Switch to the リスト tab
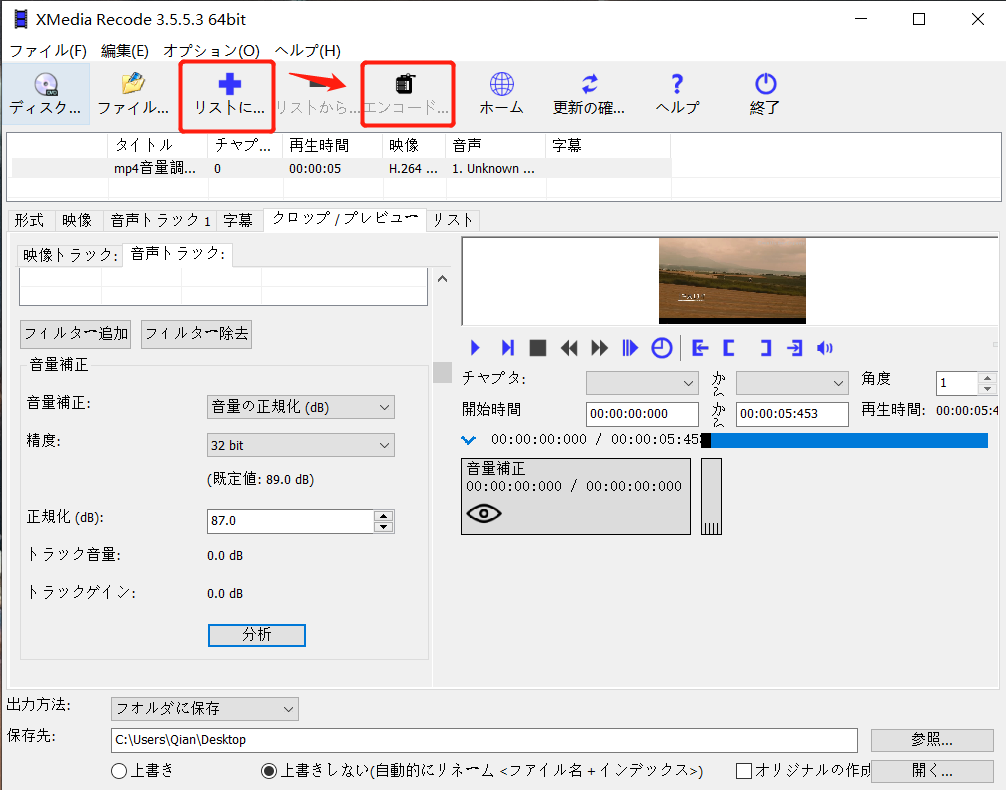Viewport: 1006px width, 790px height. click(x=453, y=220)
